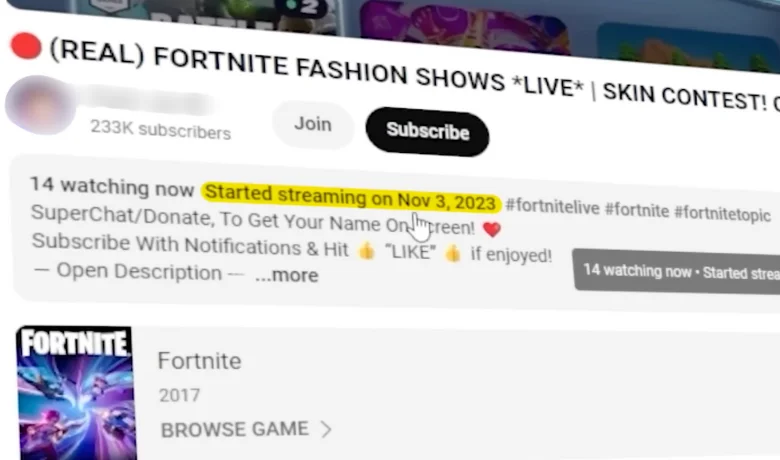Click the 233K subscribers count
Image resolution: width=780 pixels, height=460 pixels.
click(161, 130)
